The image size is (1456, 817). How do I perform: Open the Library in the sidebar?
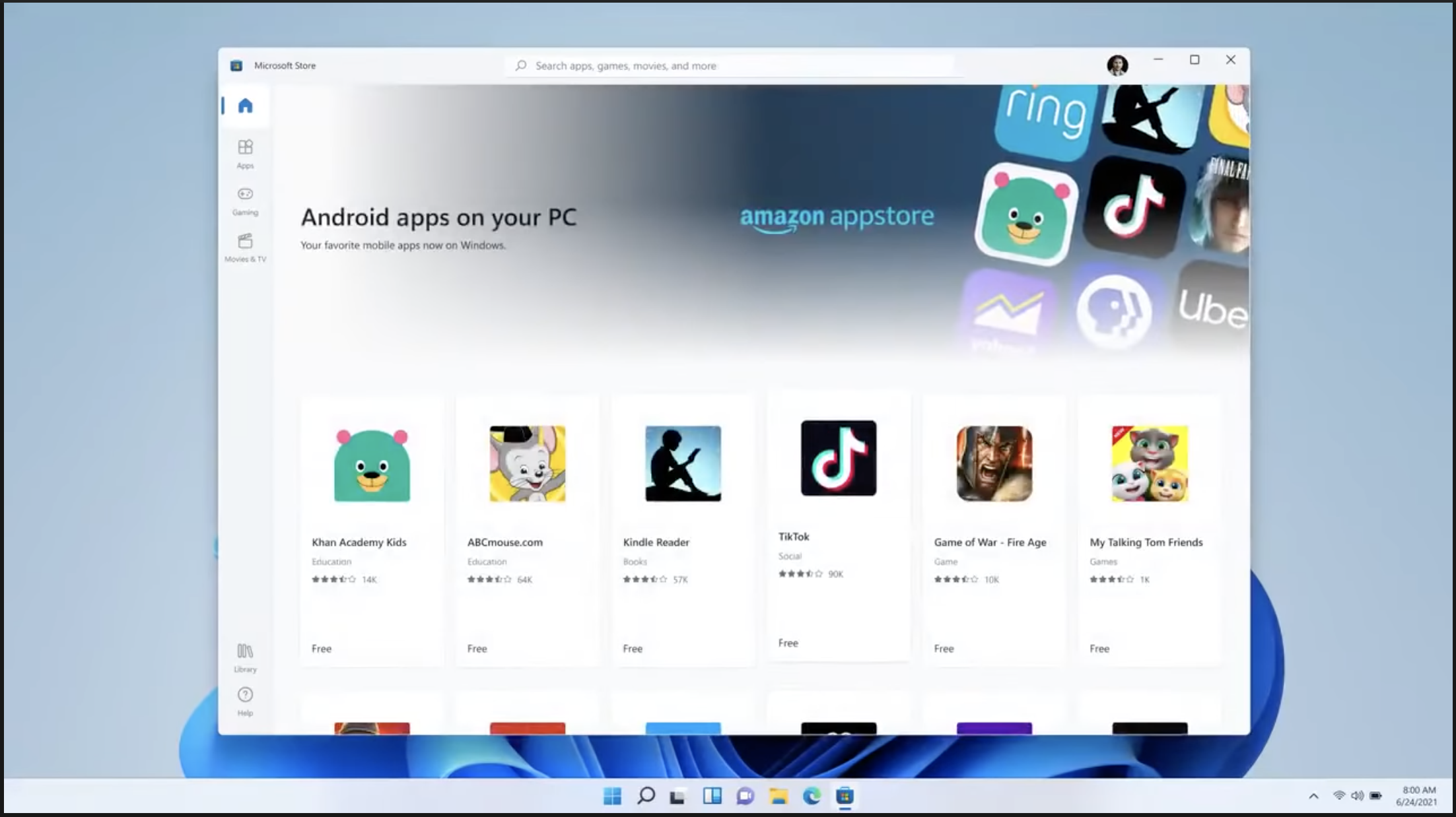click(x=245, y=657)
